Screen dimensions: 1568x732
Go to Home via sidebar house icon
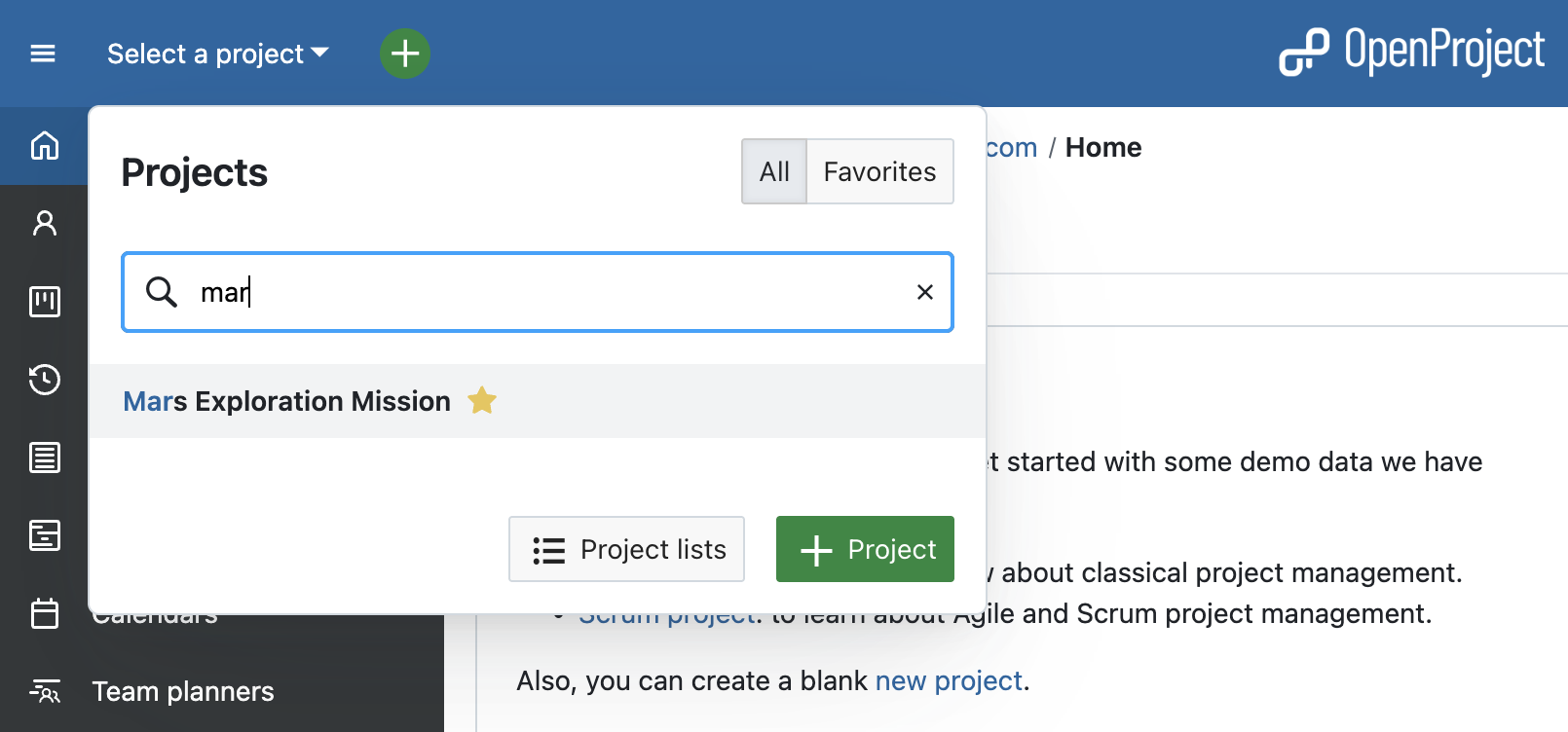pyautogui.click(x=45, y=146)
